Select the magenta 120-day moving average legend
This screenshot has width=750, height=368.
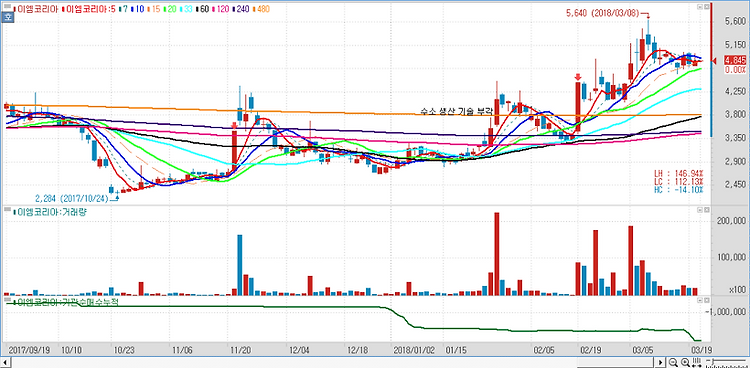click(221, 9)
